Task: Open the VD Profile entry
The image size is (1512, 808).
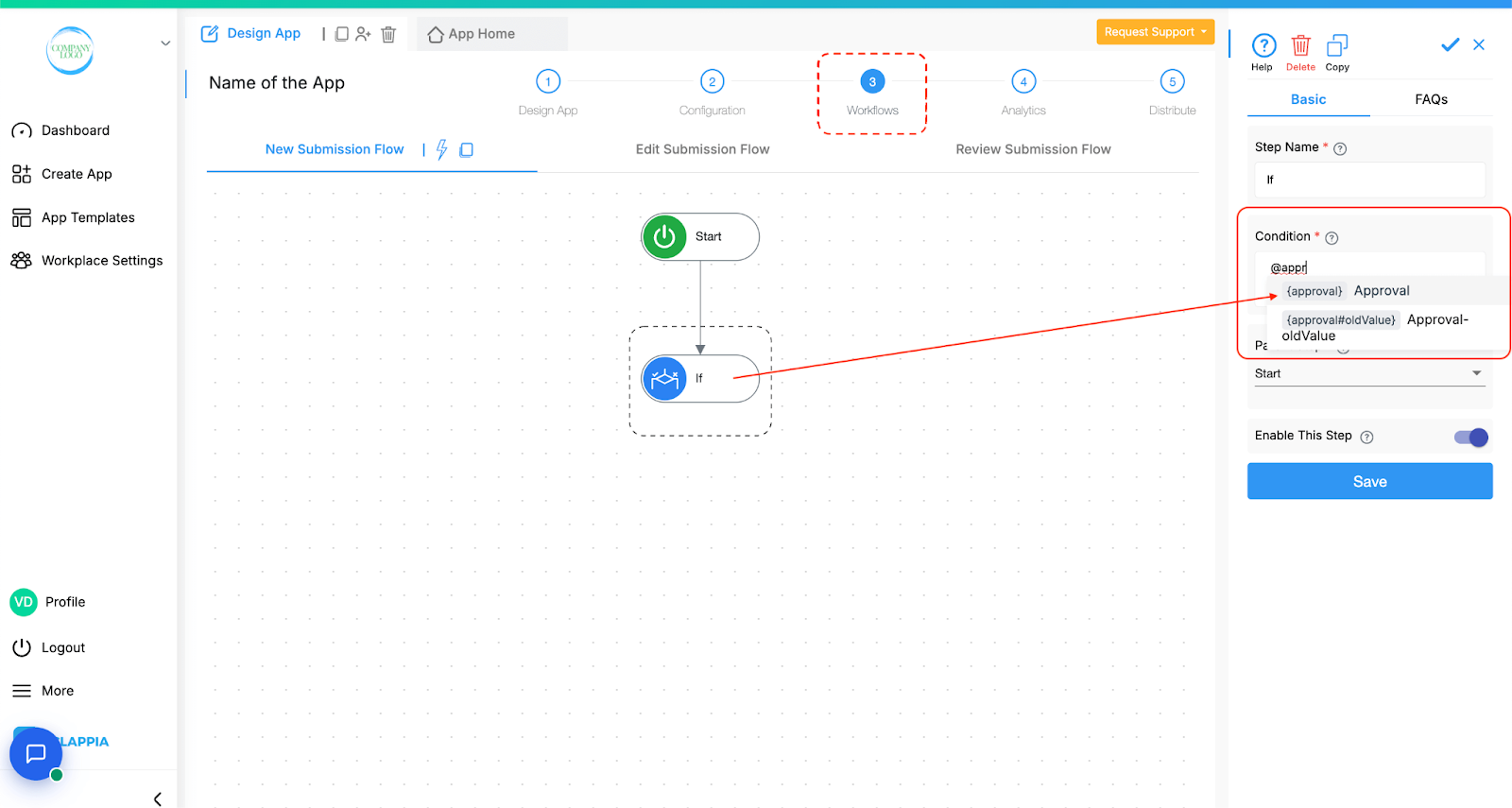Action: tap(47, 602)
